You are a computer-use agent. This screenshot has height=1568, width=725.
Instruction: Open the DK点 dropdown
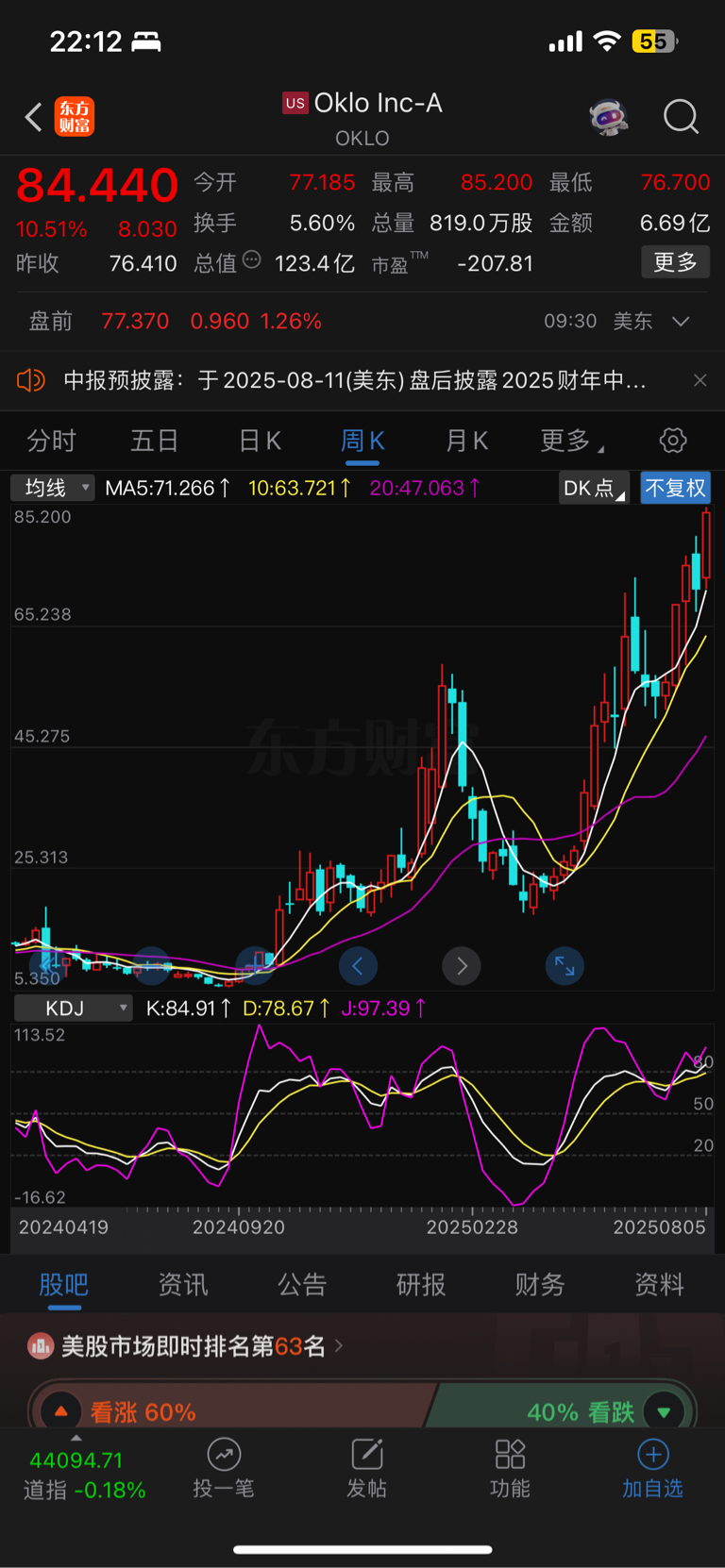(x=594, y=488)
